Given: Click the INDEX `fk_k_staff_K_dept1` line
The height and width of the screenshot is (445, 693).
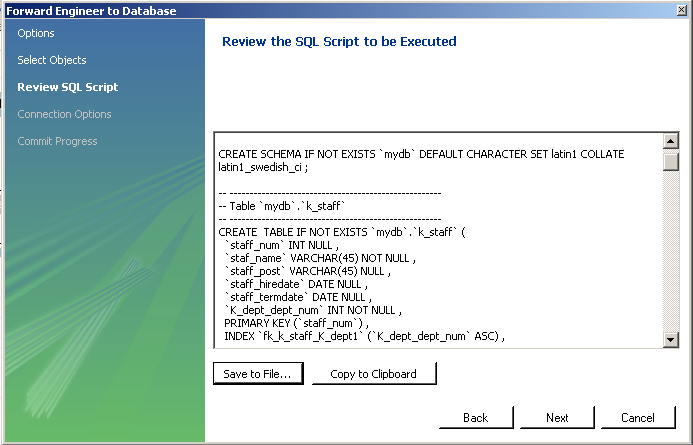Looking at the screenshot, I should point(364,336).
